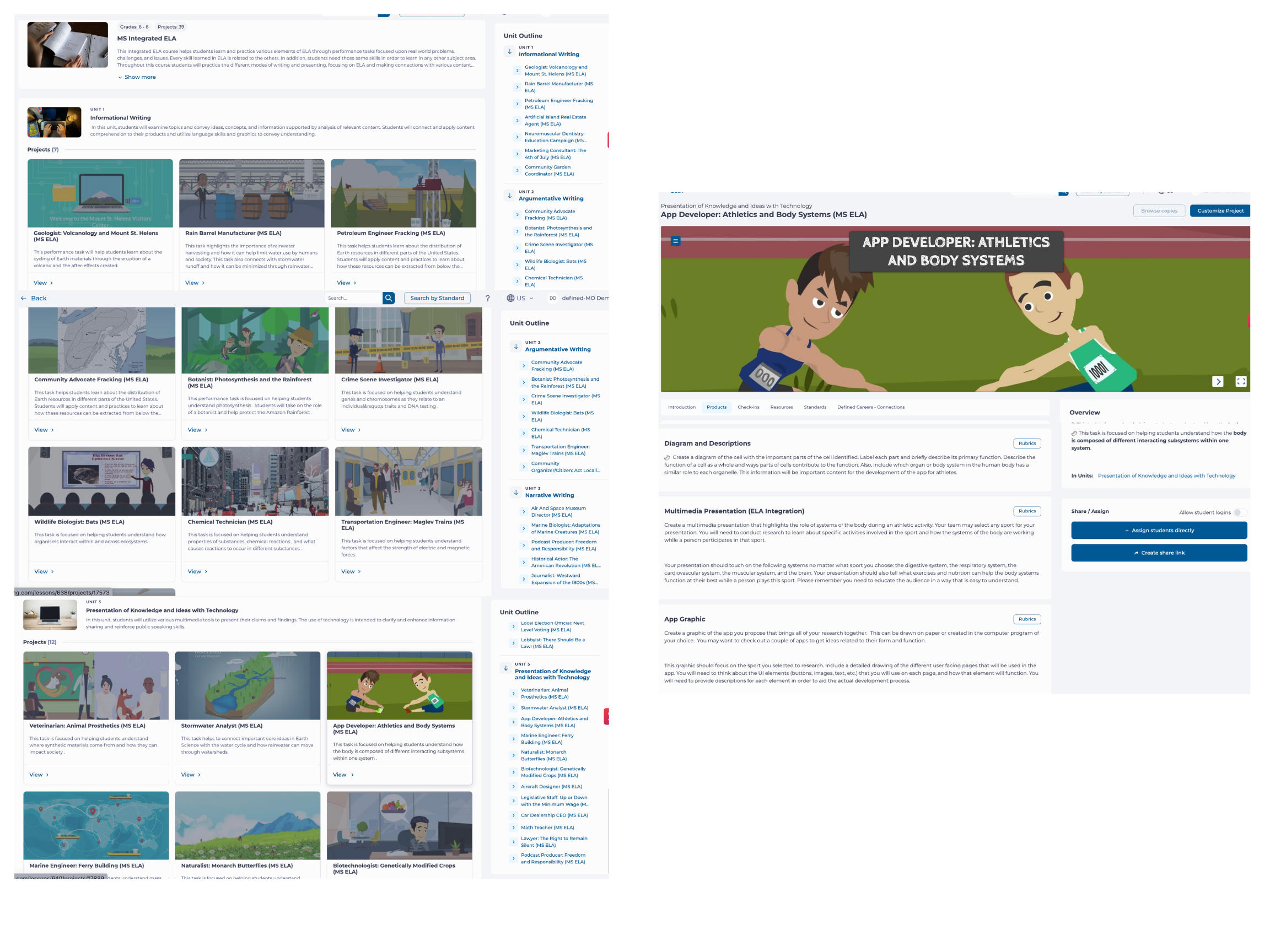Click the Back arrow icon
1270x952 pixels.
(x=24, y=299)
